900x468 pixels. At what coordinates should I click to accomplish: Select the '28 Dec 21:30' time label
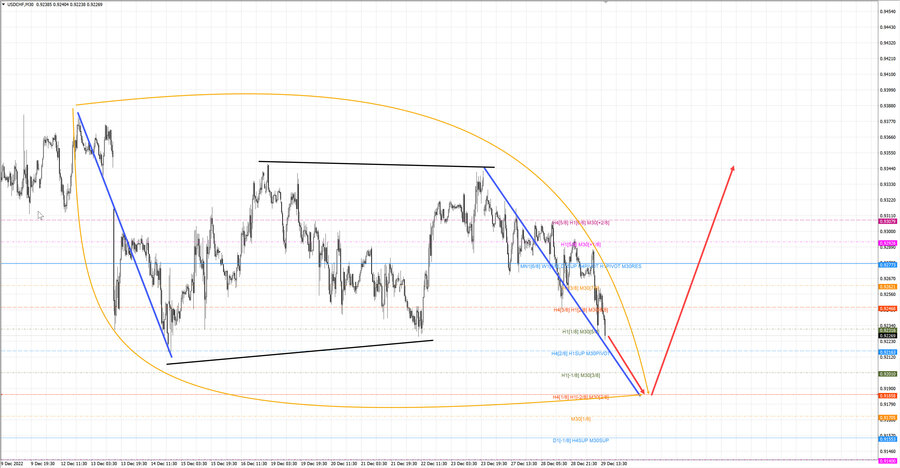pyautogui.click(x=583, y=463)
